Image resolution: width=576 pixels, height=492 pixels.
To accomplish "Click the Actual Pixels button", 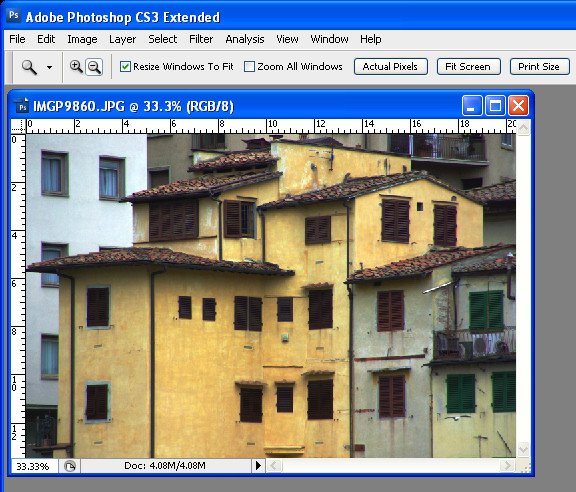I will pyautogui.click(x=390, y=67).
